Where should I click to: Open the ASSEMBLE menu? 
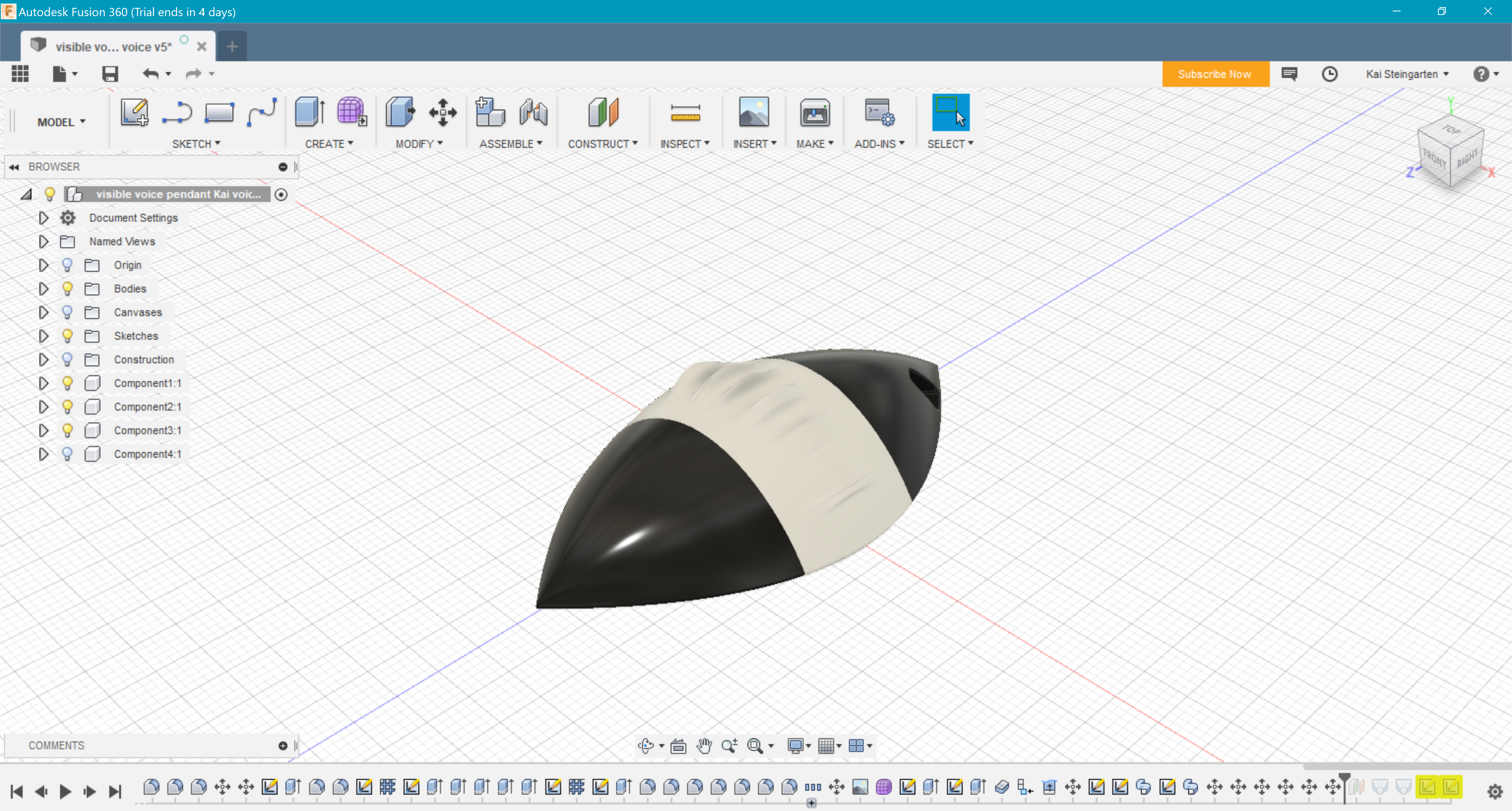(511, 144)
